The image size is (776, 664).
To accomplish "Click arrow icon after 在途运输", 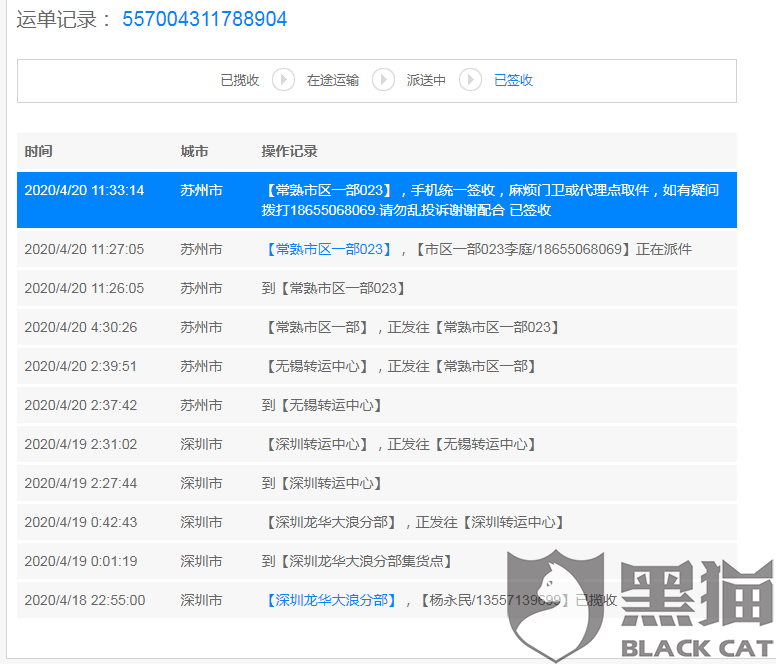I will coord(383,80).
